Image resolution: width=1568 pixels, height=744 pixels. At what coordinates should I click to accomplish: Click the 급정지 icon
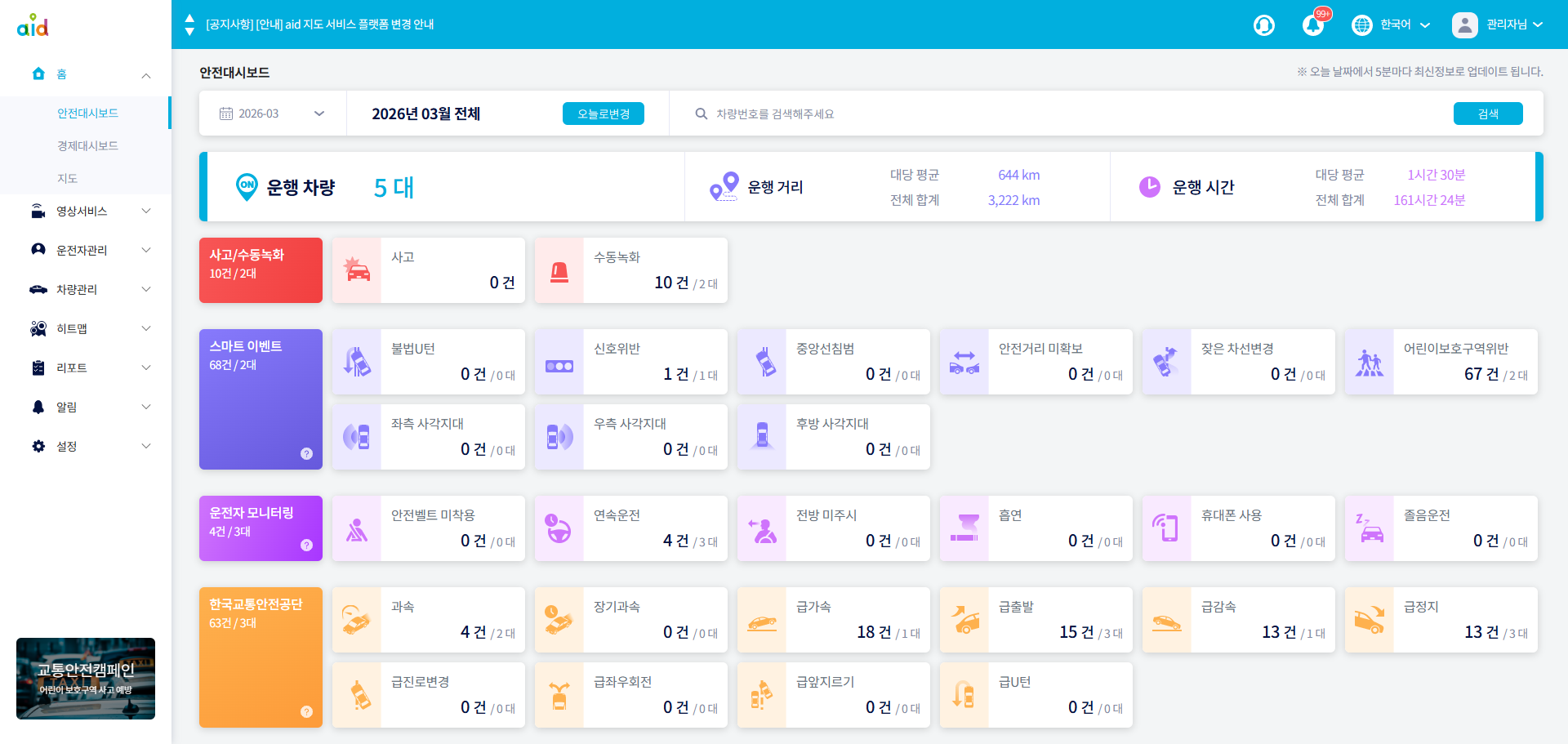click(x=1370, y=620)
